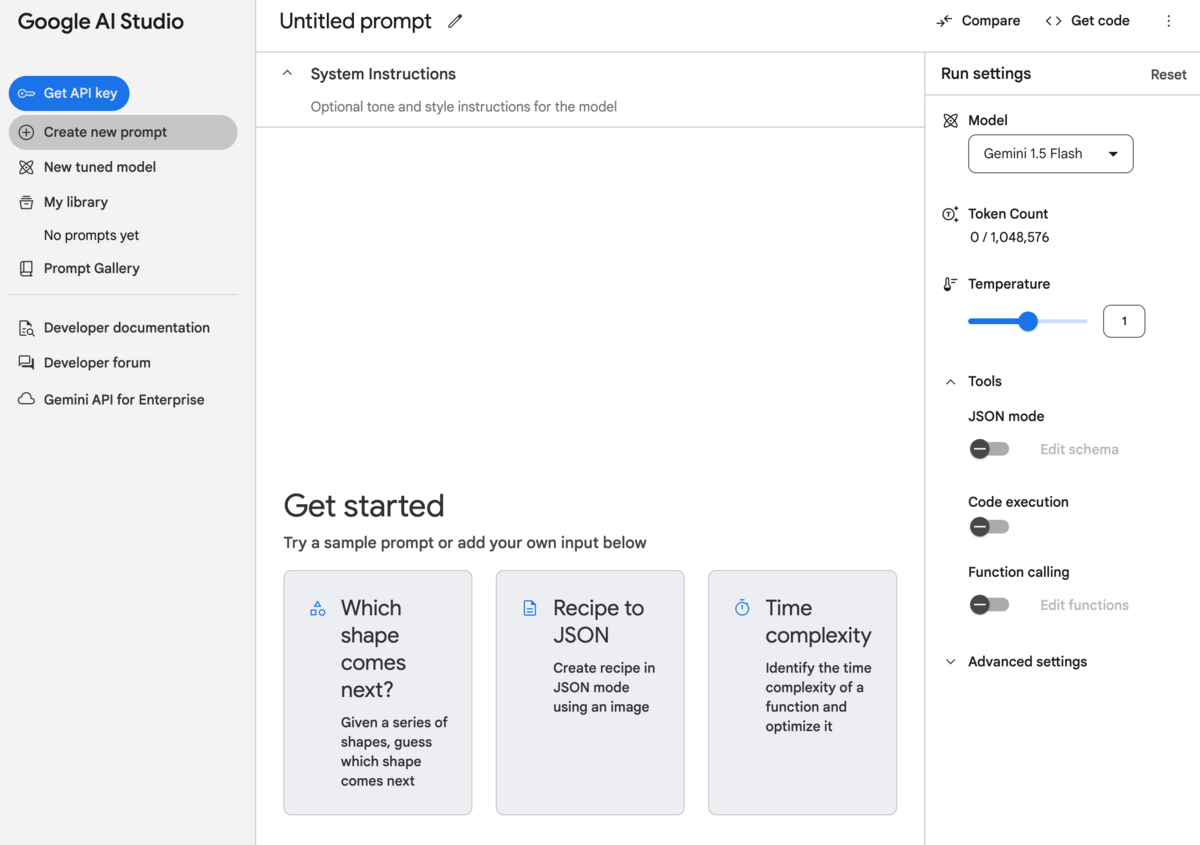
Task: Click Edit schema link
Action: pyautogui.click(x=1079, y=449)
